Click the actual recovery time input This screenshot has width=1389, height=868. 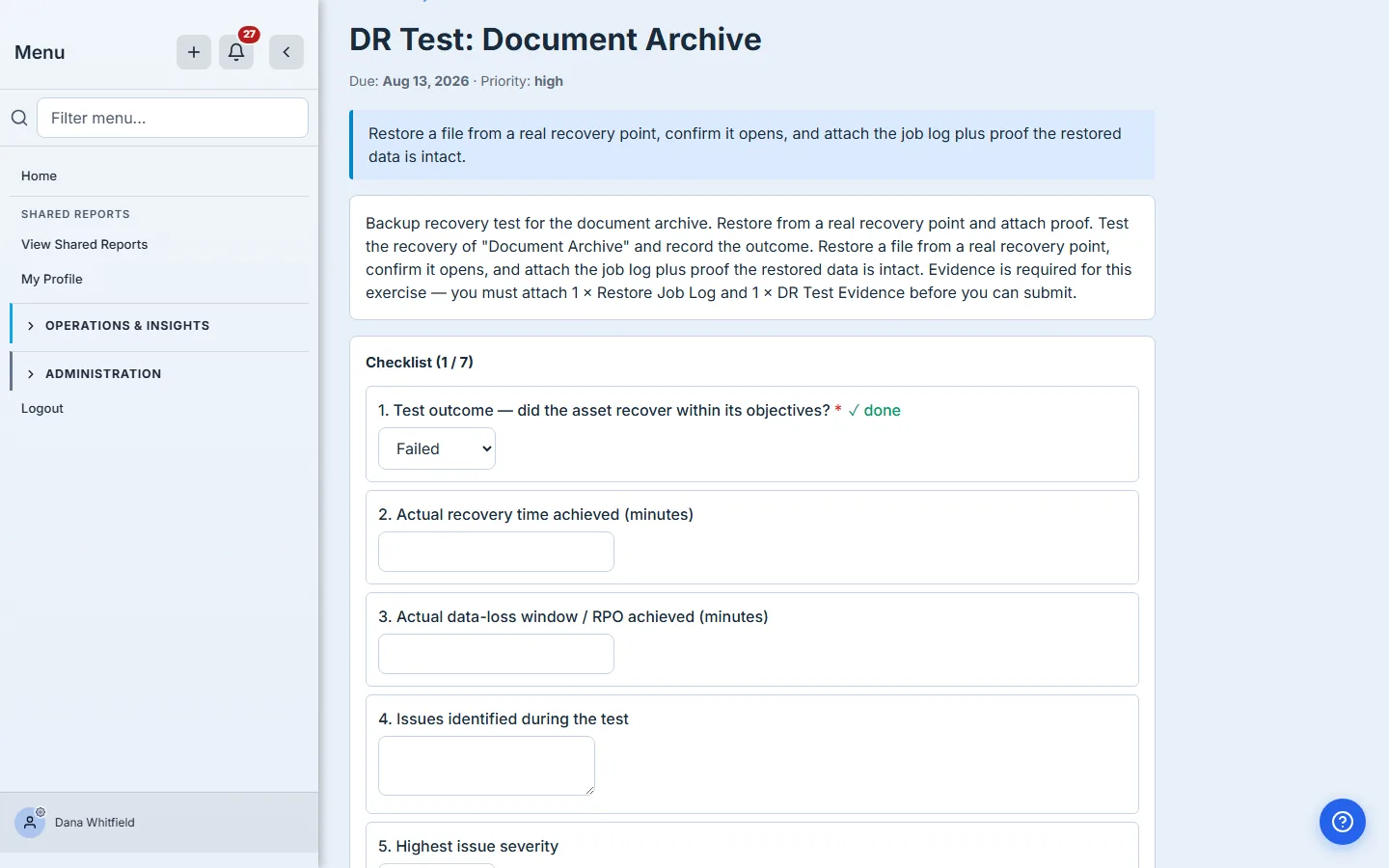496,552
